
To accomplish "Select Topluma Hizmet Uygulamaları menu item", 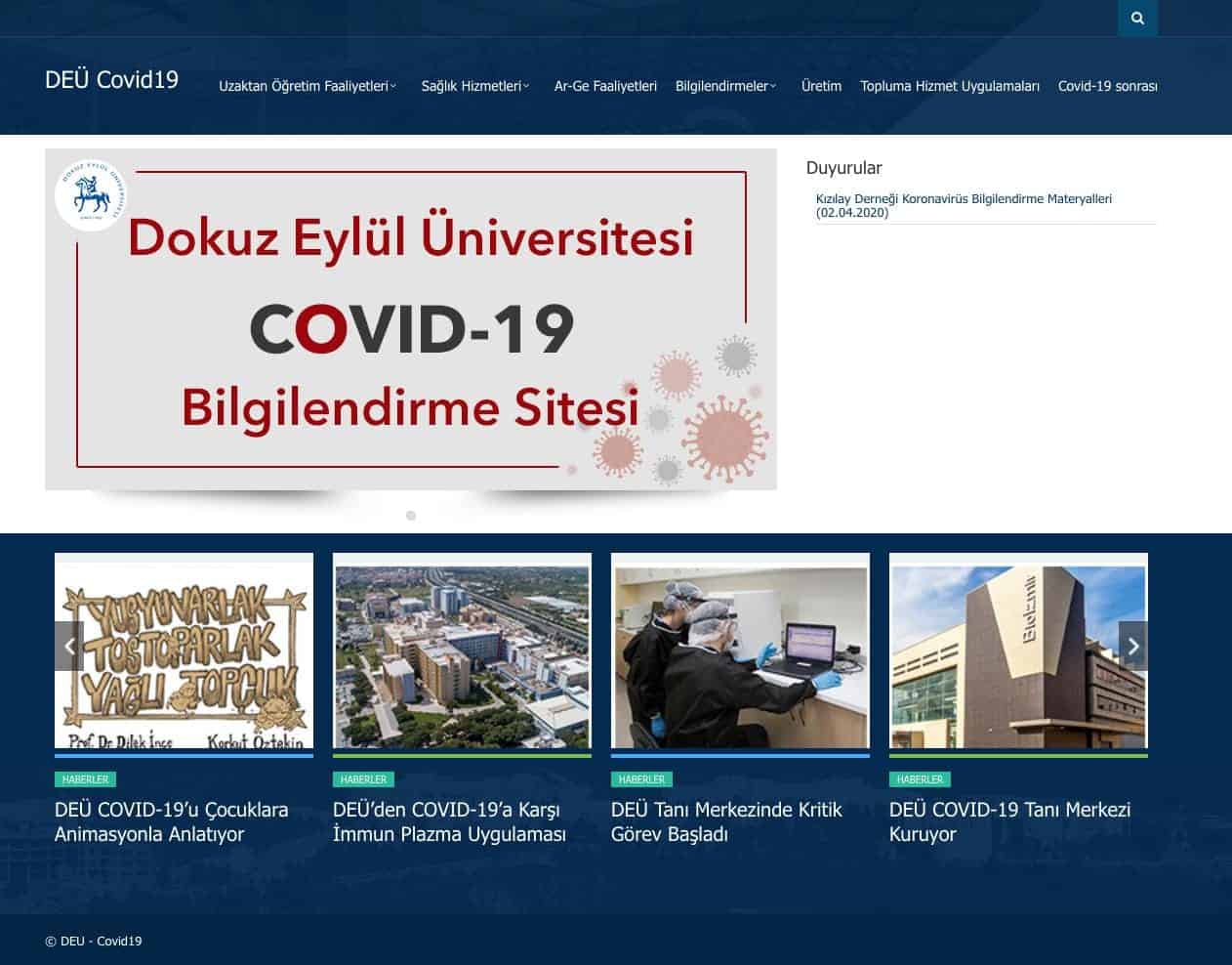I will [x=949, y=86].
